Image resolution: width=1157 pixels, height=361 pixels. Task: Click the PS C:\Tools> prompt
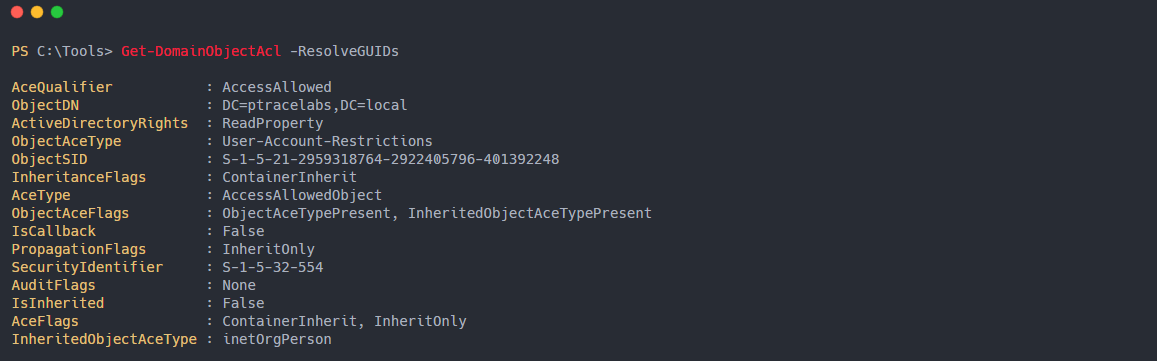[x=62, y=52]
